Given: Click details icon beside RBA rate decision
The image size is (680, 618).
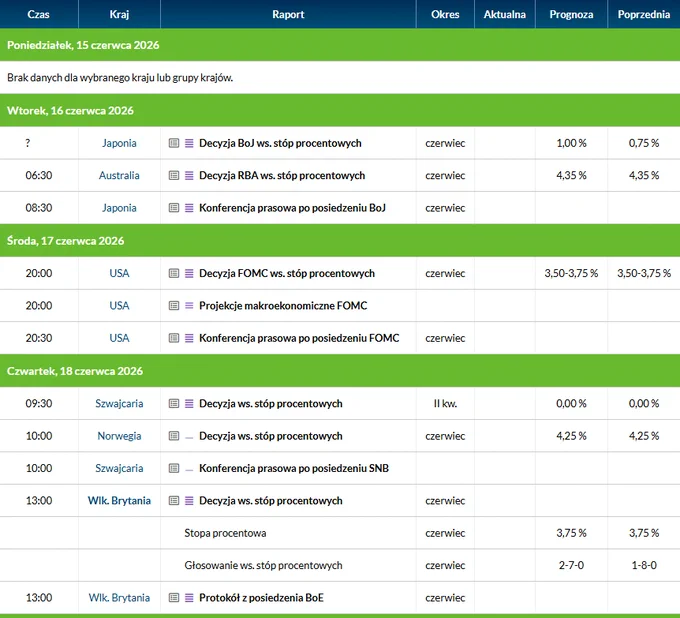Looking at the screenshot, I should click(x=174, y=176).
